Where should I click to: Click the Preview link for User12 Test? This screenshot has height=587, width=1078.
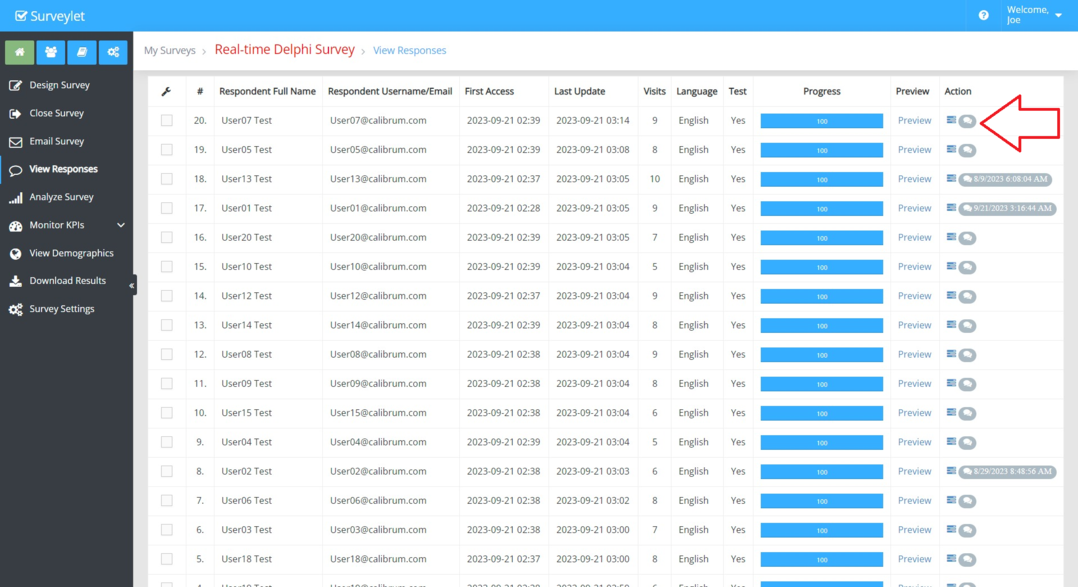click(914, 296)
